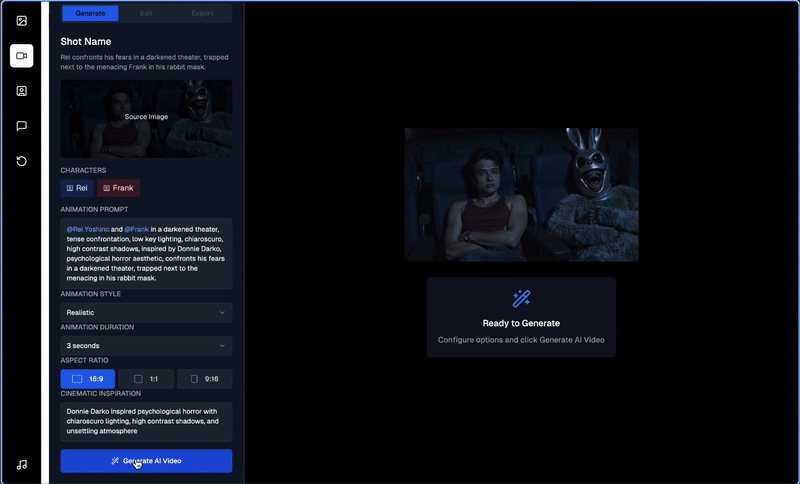This screenshot has width=800, height=484.
Task: Click the theater preview image
Action: 521,195
